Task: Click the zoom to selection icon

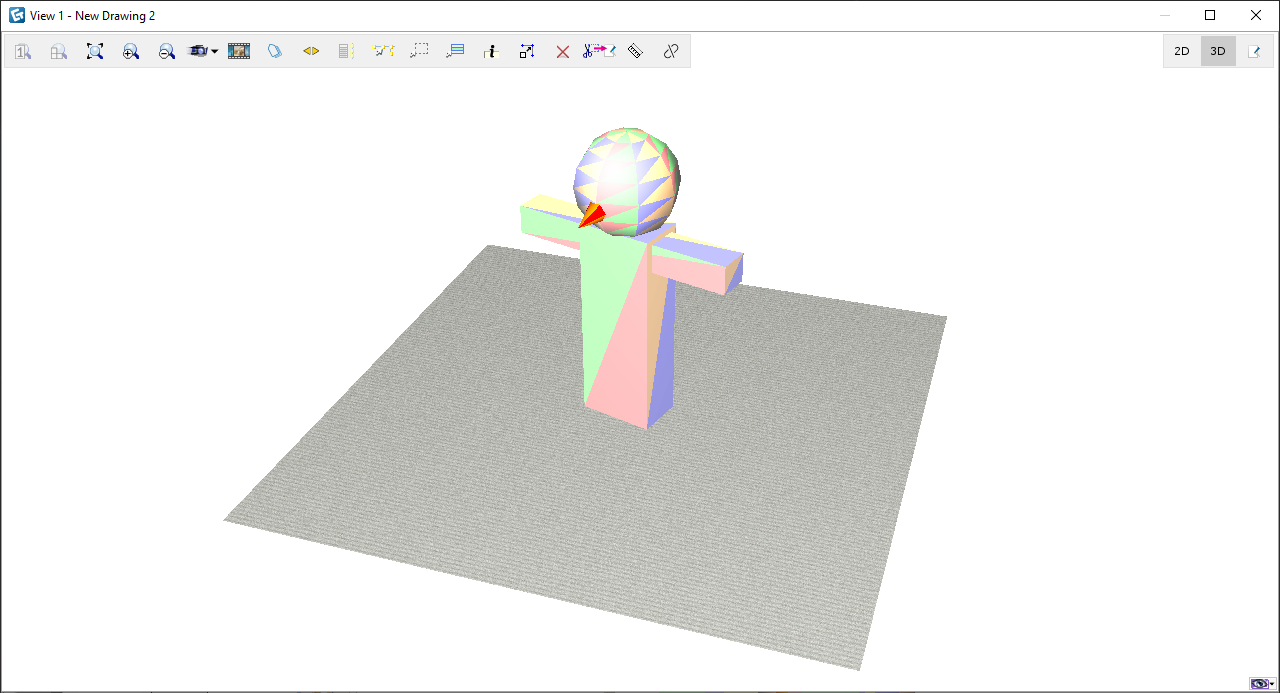Action: tap(59, 51)
